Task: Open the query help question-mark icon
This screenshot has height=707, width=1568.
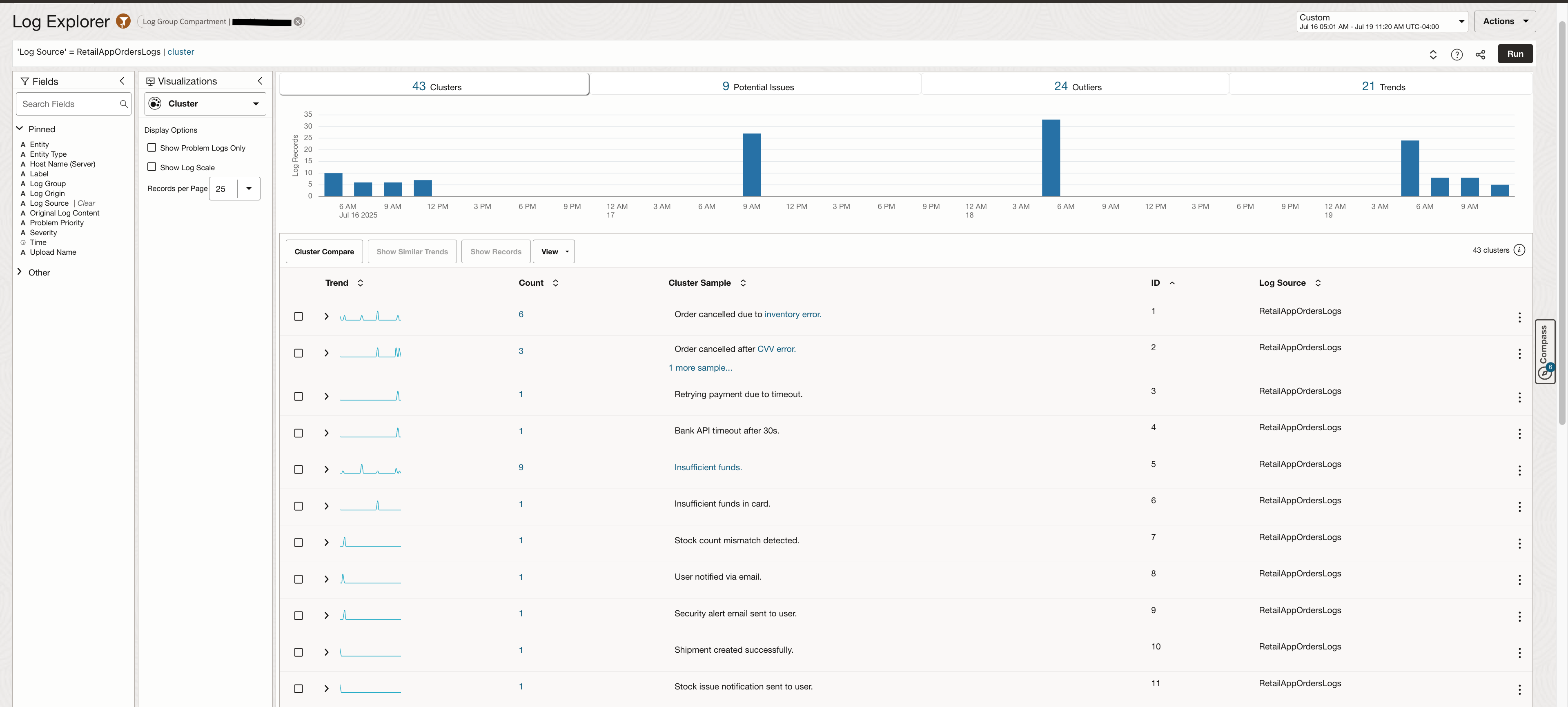Action: click(1457, 54)
